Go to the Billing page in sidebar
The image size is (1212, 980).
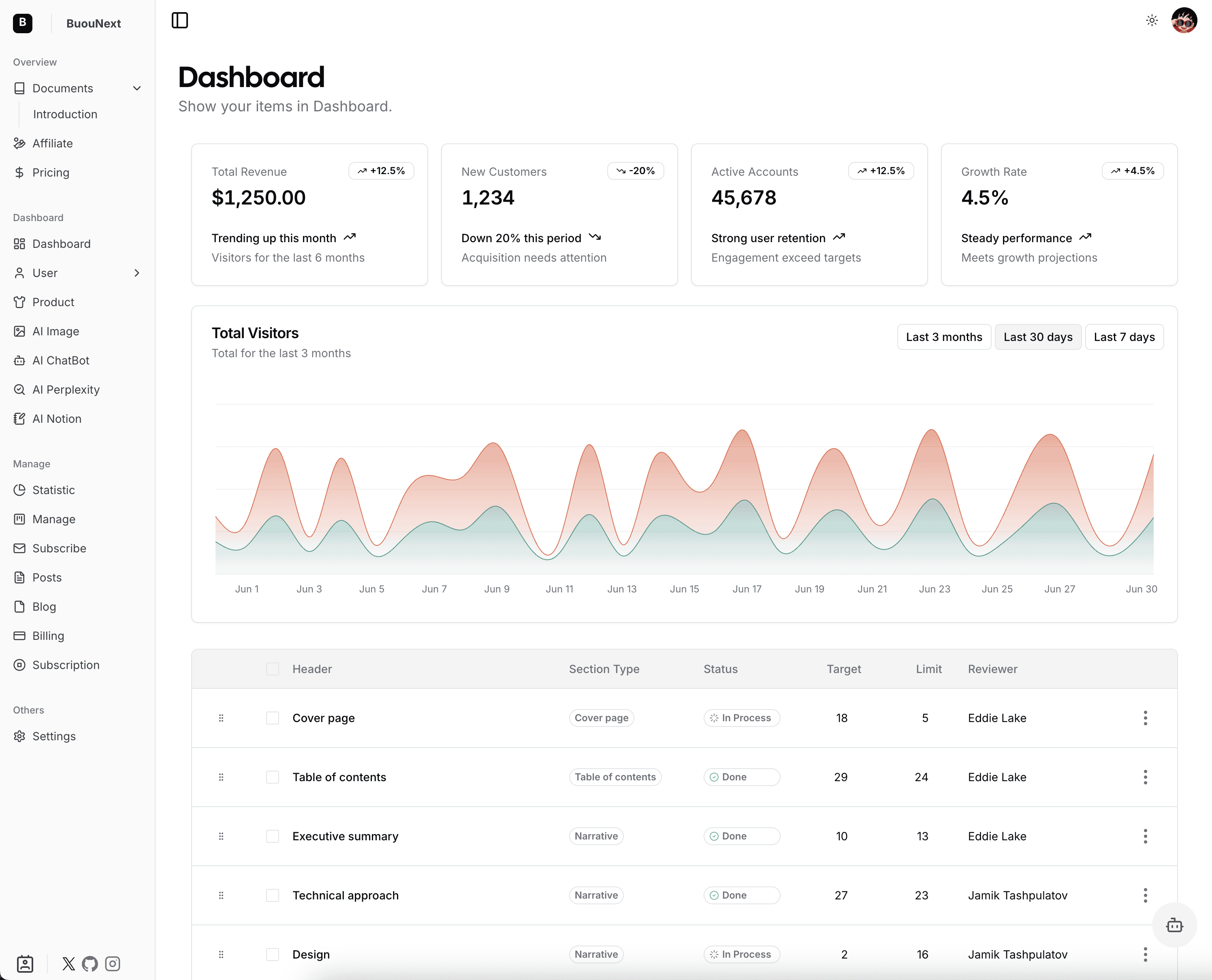tap(48, 636)
